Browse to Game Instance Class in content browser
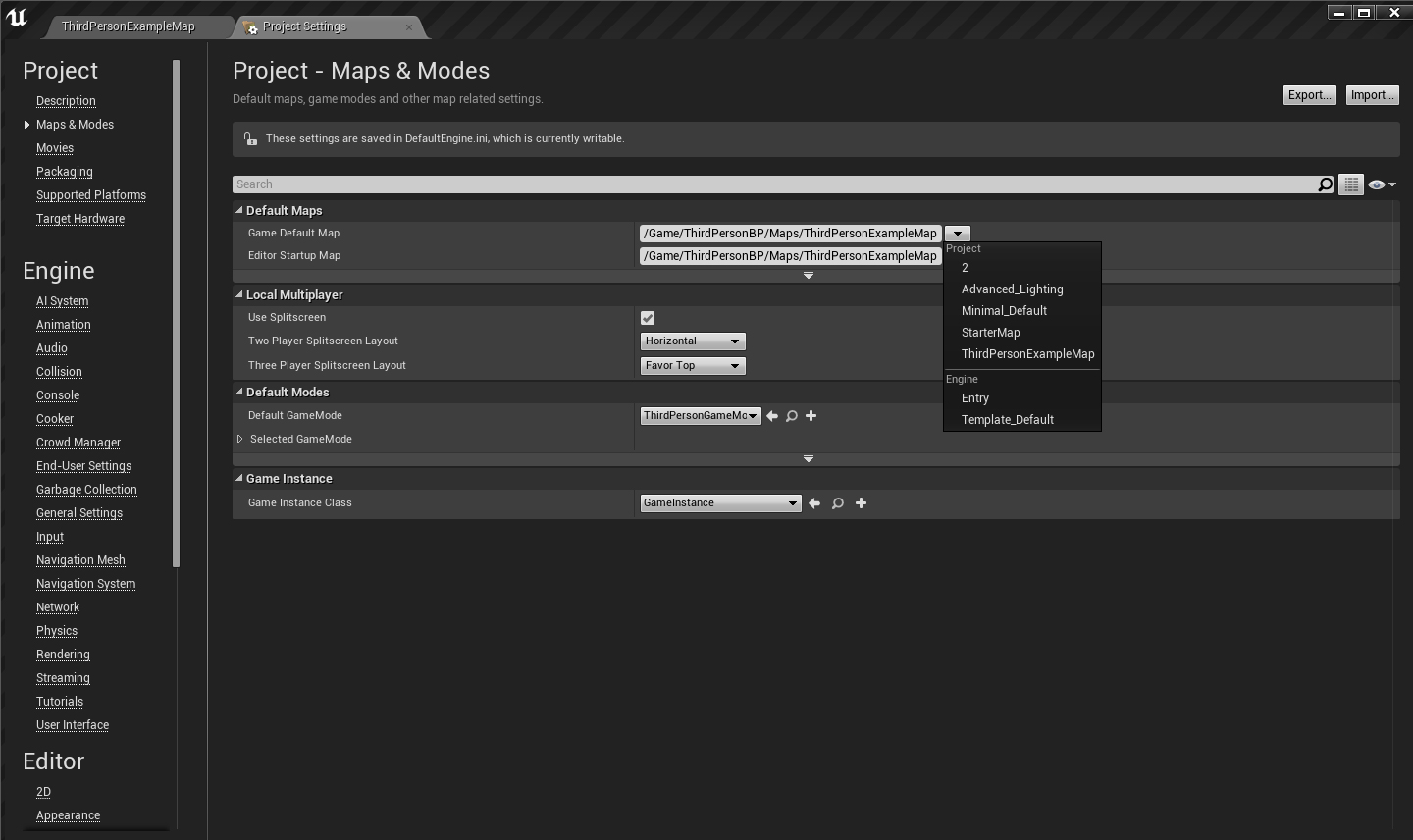 coord(838,503)
